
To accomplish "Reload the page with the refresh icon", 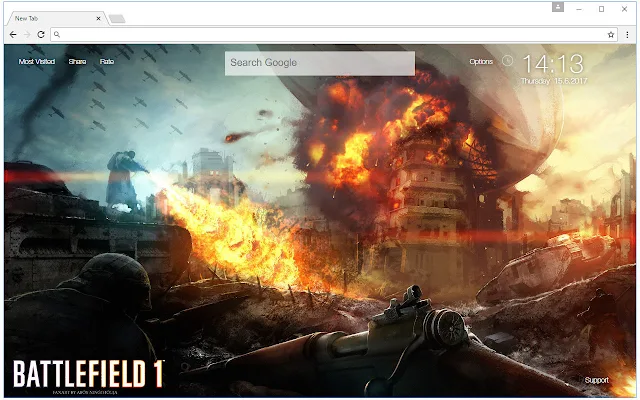I will 41,35.
